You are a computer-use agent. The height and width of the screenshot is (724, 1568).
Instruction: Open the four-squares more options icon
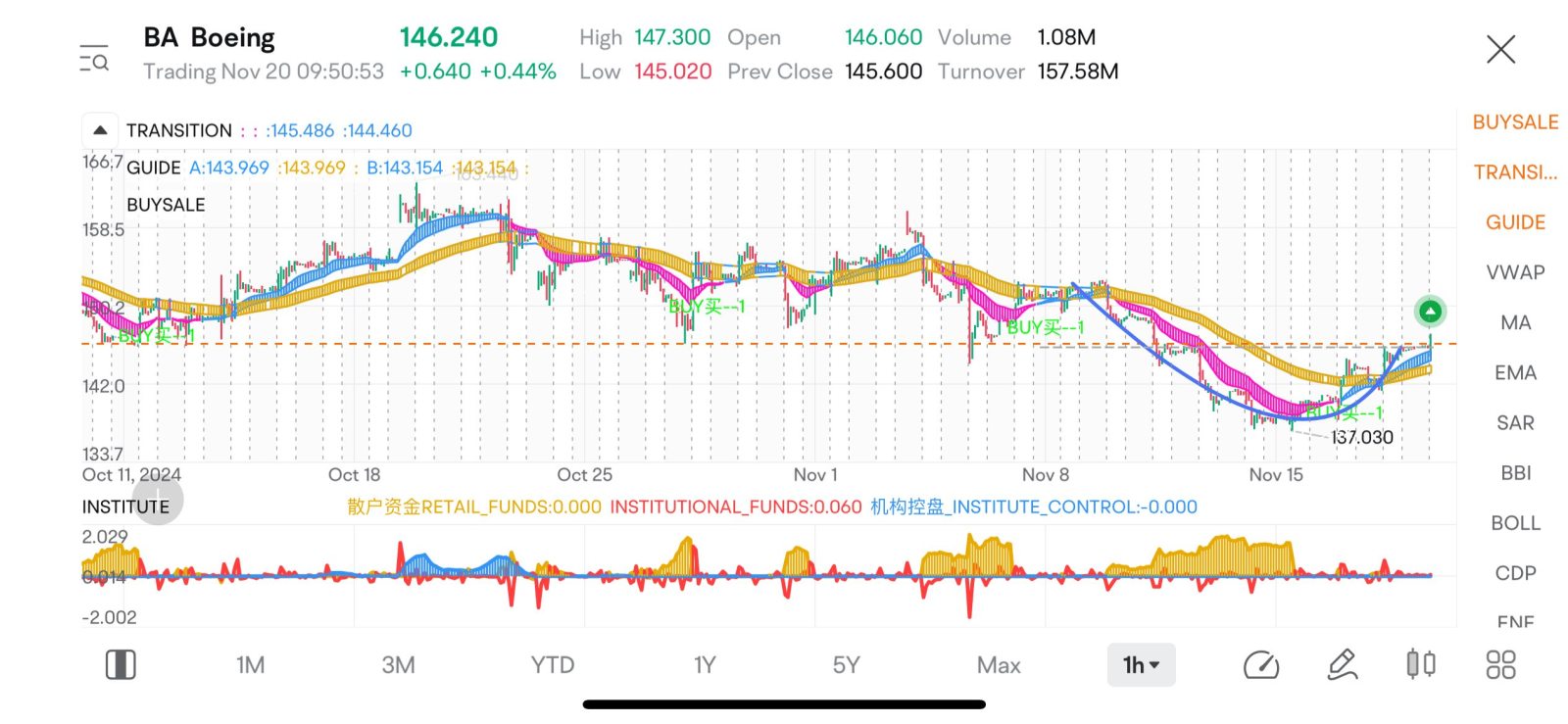(x=1500, y=665)
